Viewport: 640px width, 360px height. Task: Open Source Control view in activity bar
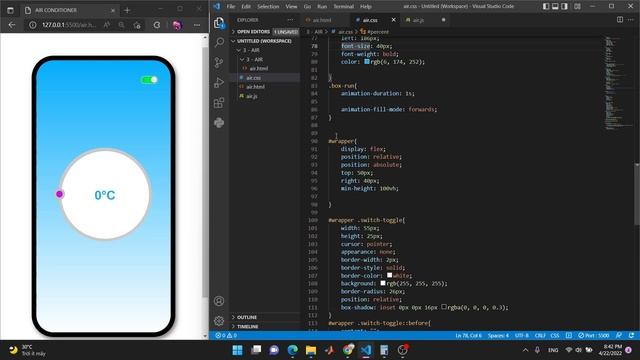pos(219,62)
